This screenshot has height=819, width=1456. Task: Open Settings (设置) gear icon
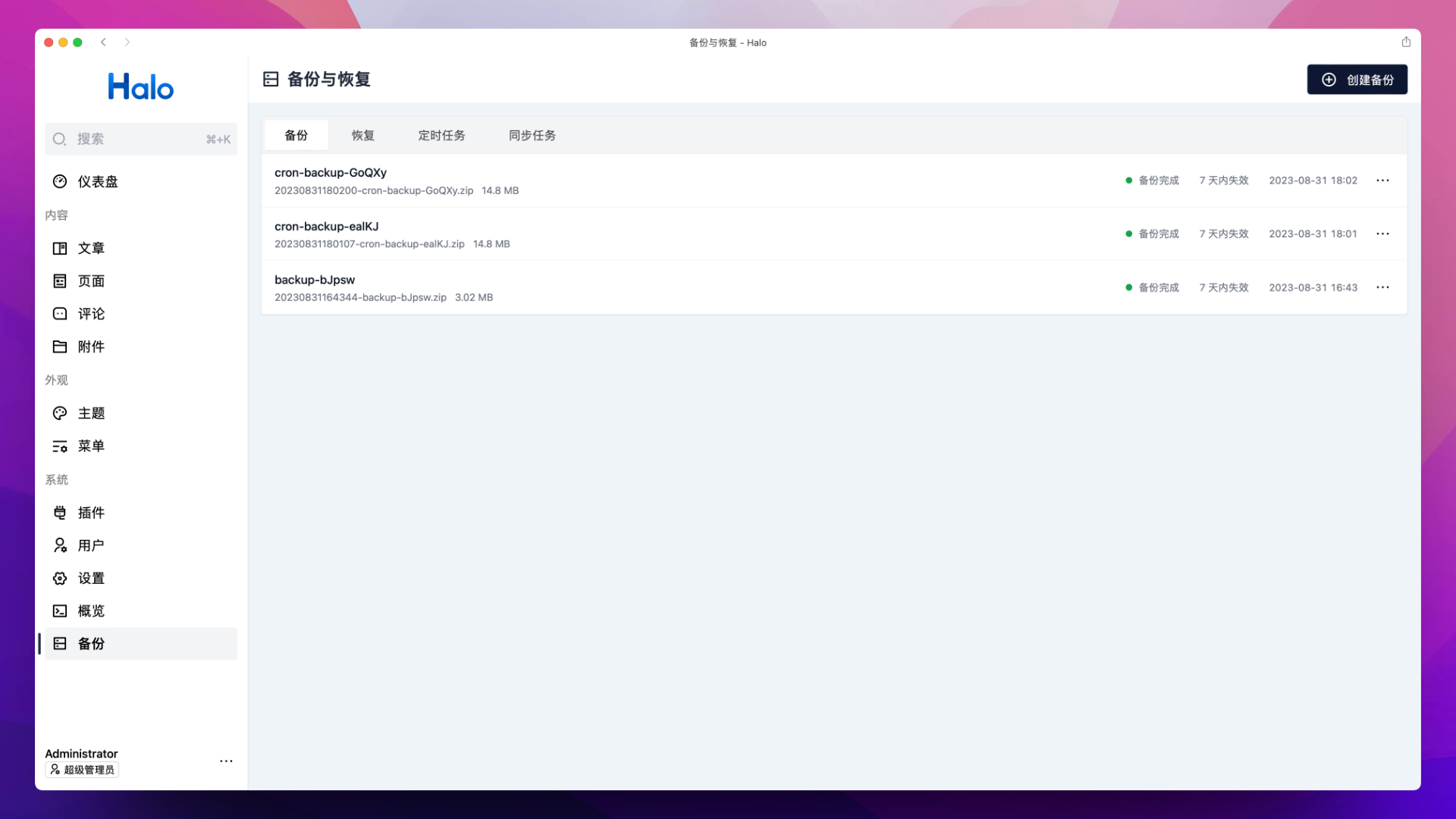click(x=60, y=578)
